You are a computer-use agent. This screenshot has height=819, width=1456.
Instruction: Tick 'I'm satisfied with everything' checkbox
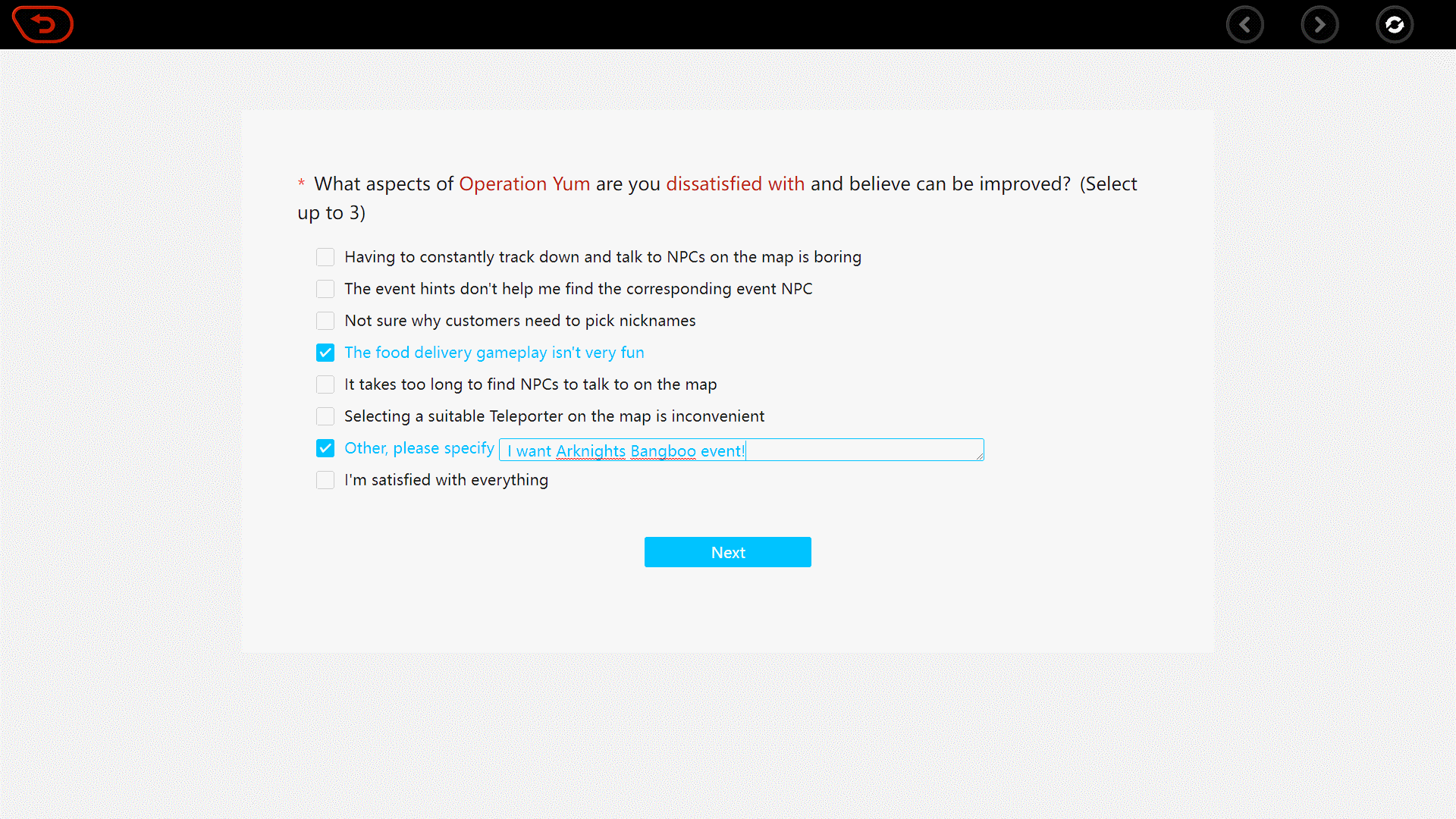pyautogui.click(x=325, y=480)
